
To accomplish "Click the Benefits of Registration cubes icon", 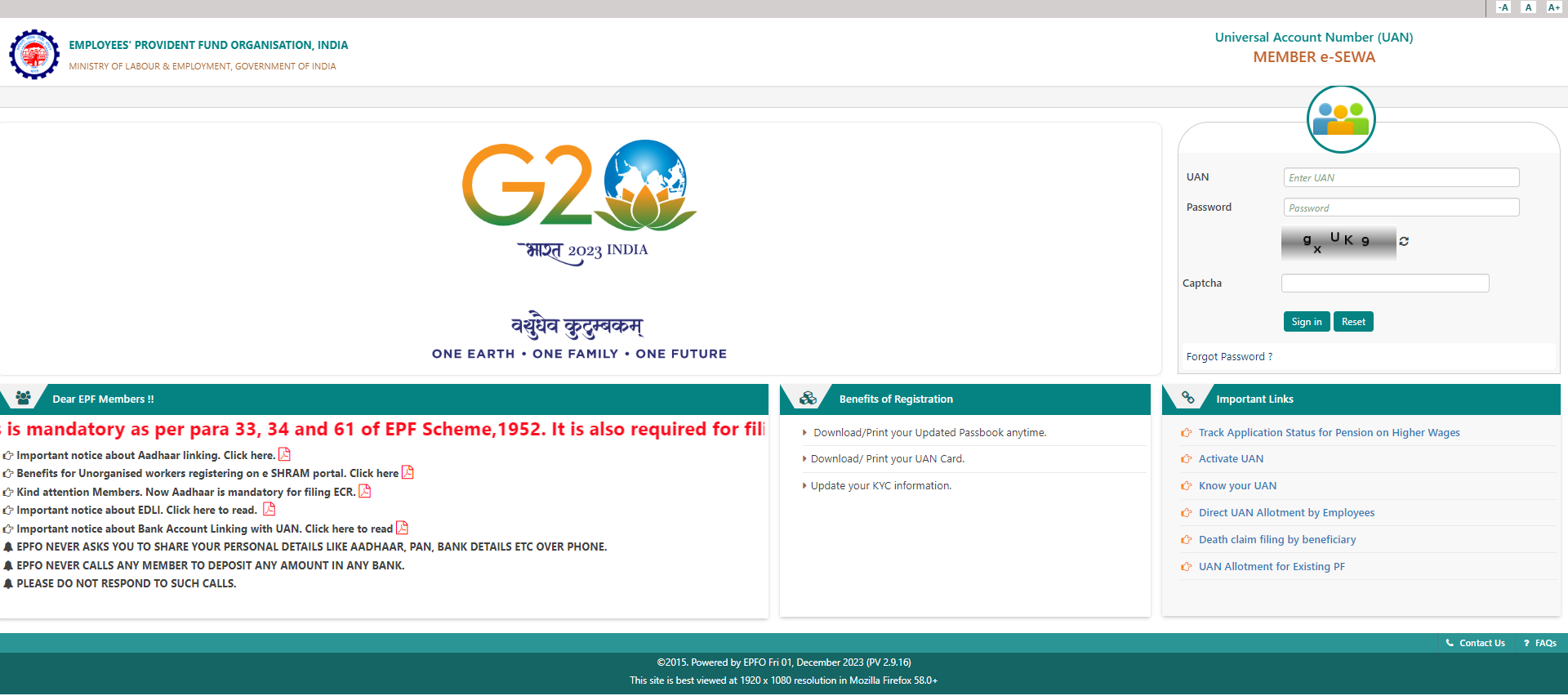I will point(808,399).
